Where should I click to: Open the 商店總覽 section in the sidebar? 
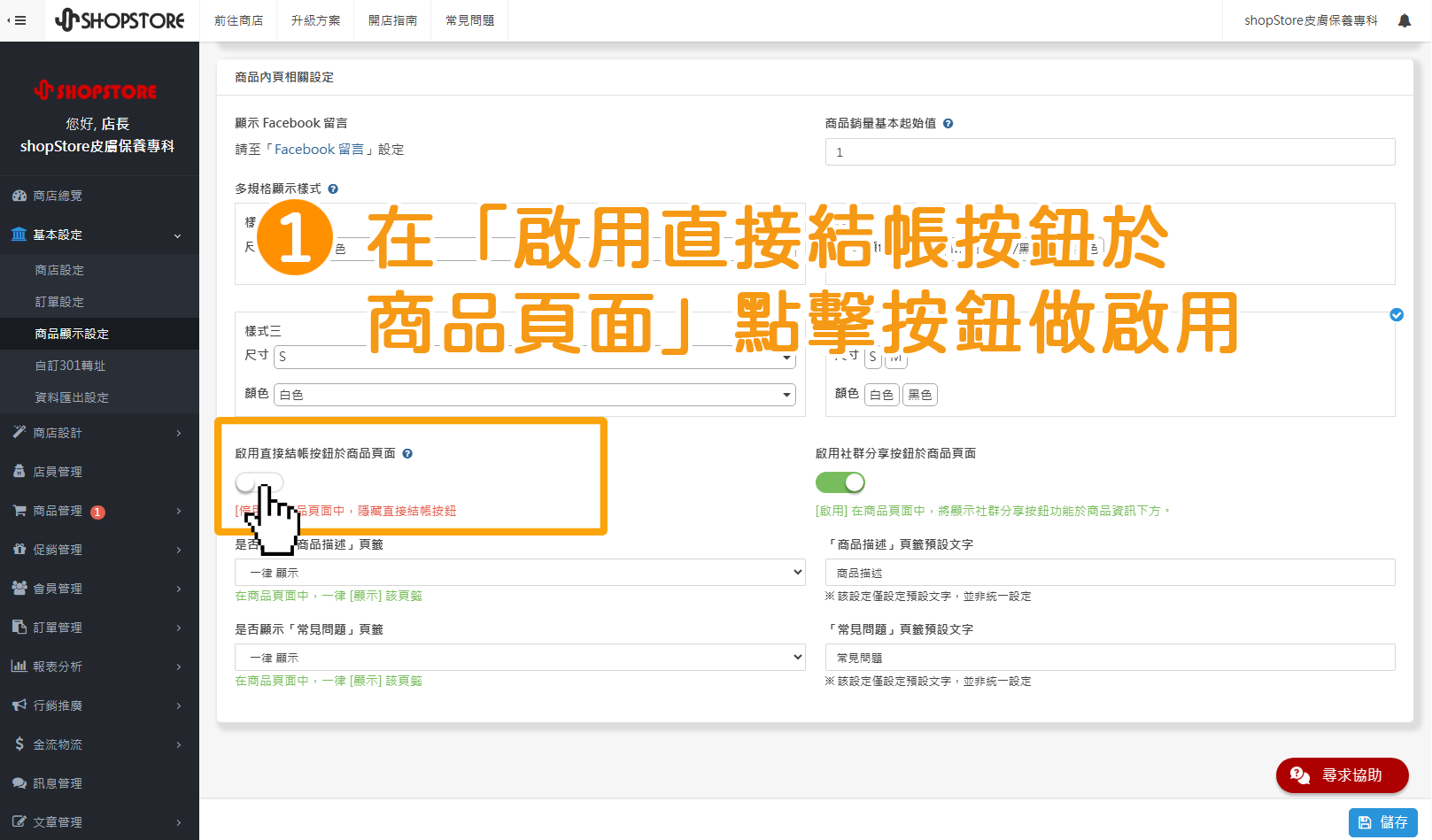point(57,195)
